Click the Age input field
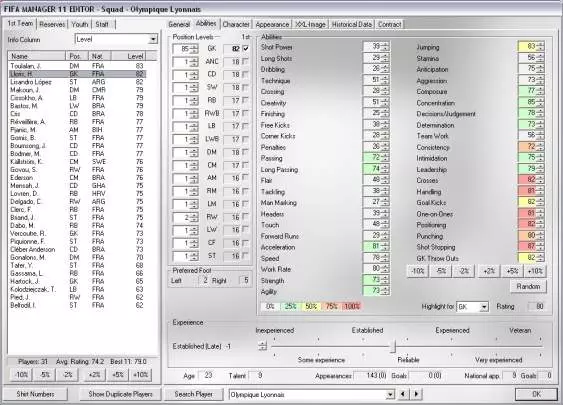The height and width of the screenshot is (405, 563). pos(207,376)
